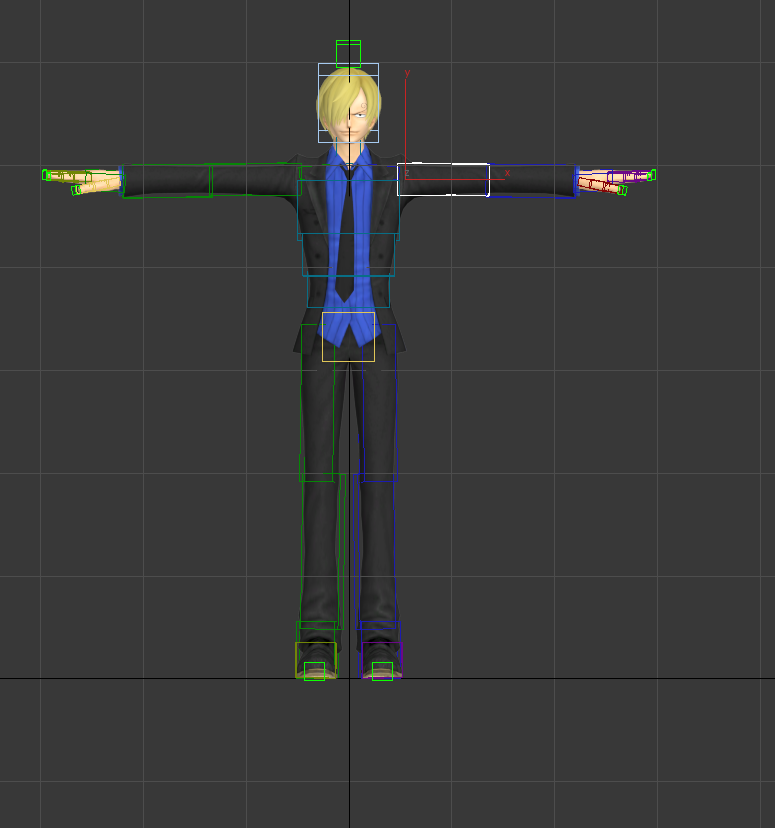This screenshot has height=828, width=775.
Task: Click the Z axis label on the gizmo
Action: (x=407, y=174)
